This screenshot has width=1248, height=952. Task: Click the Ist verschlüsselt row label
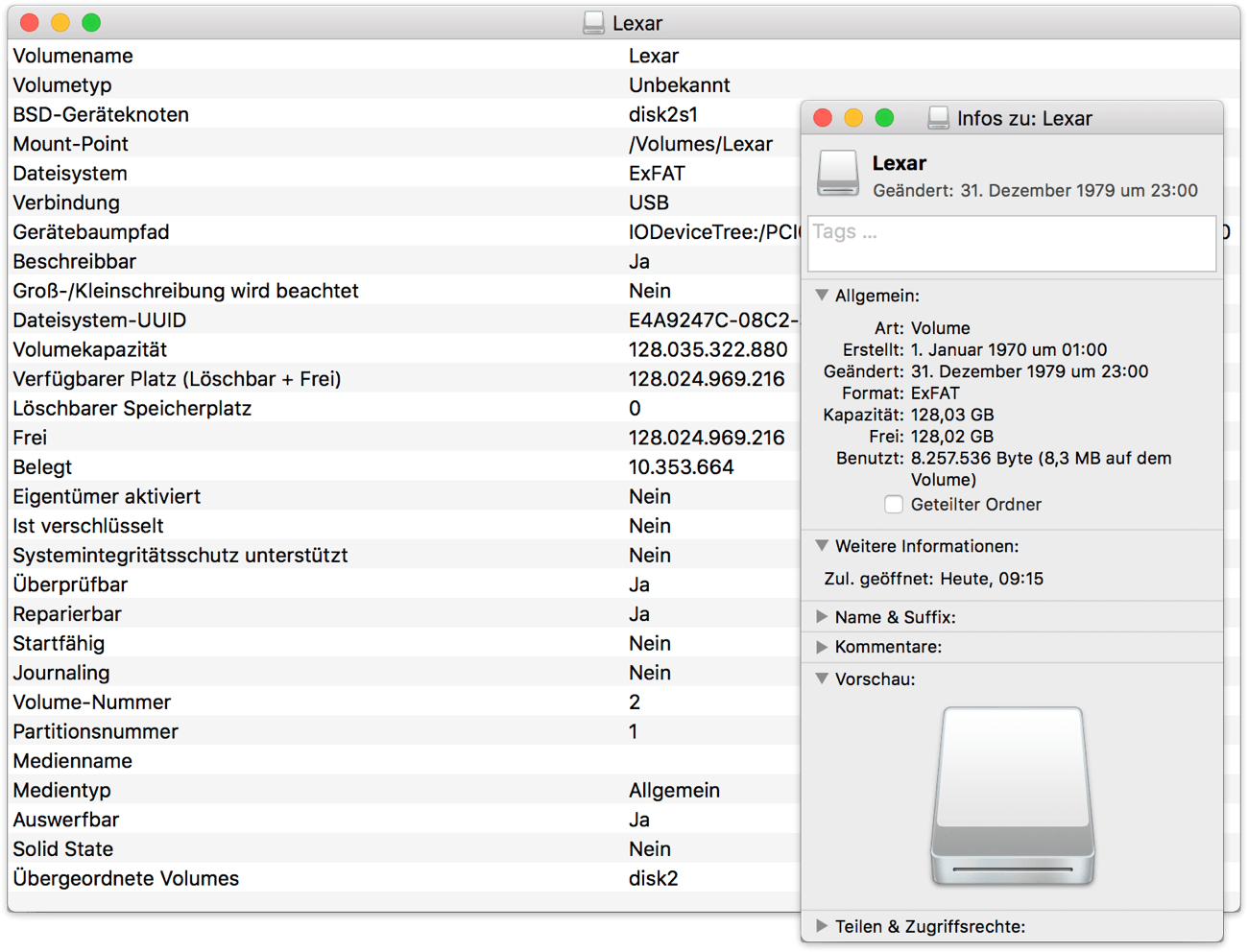(88, 526)
